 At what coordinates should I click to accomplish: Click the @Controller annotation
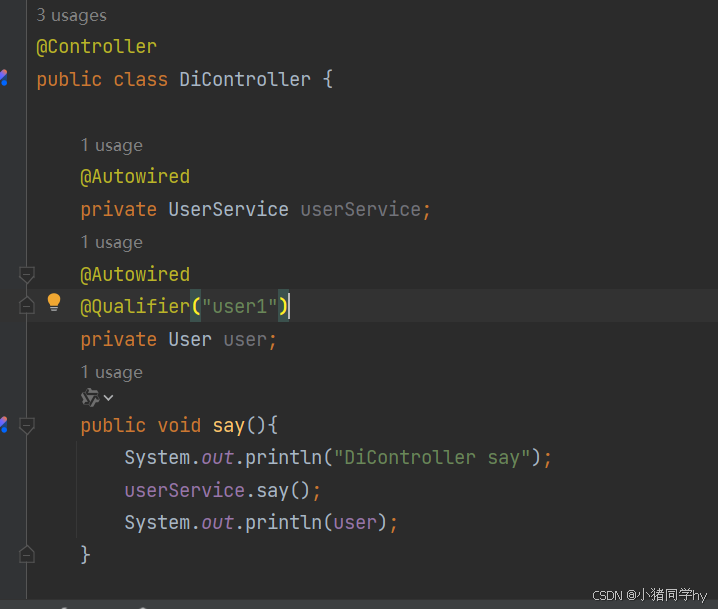97,47
